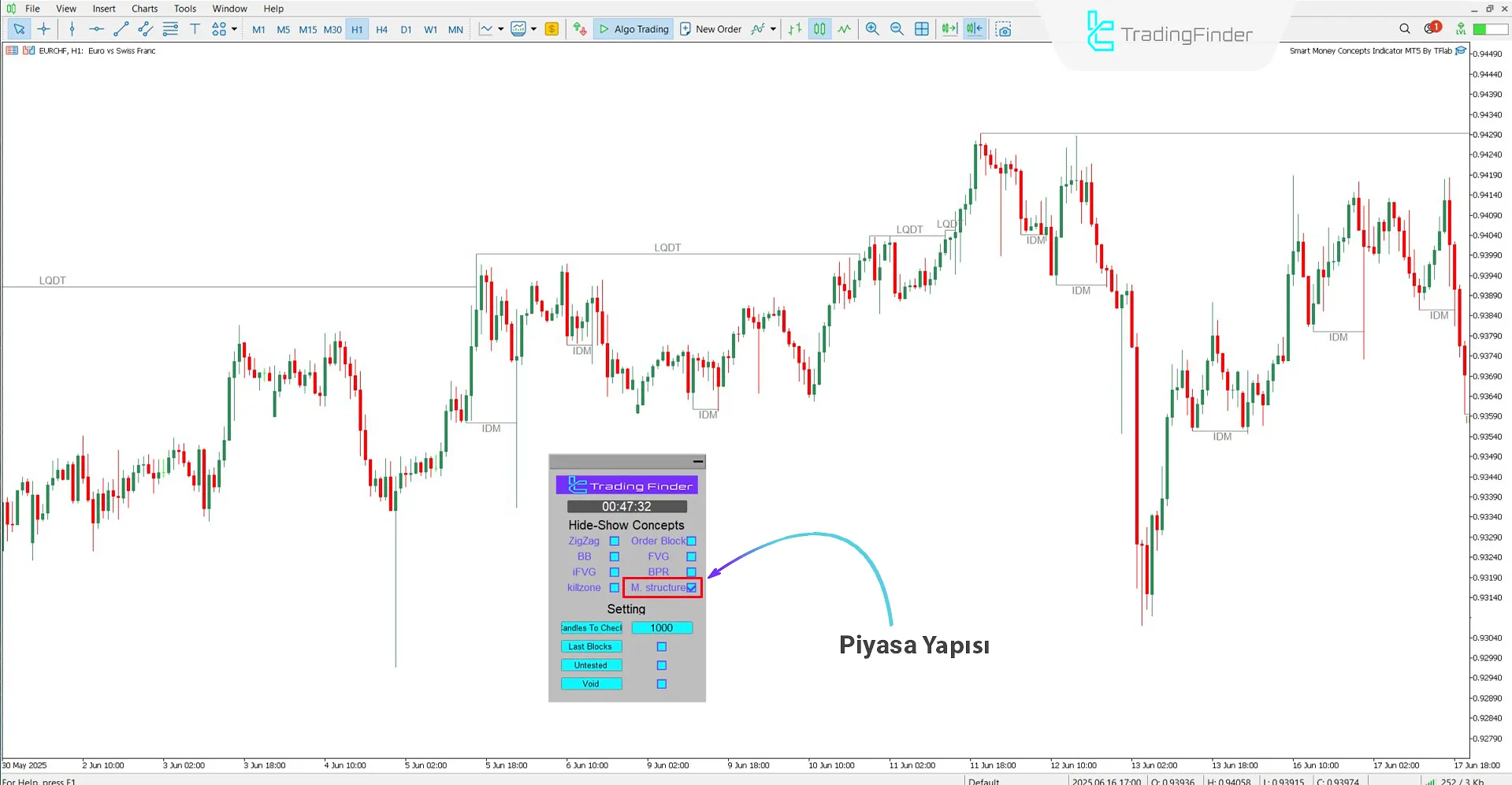The width and height of the screenshot is (1512, 785).
Task: Activate the crosshair tool
Action: 44,29
